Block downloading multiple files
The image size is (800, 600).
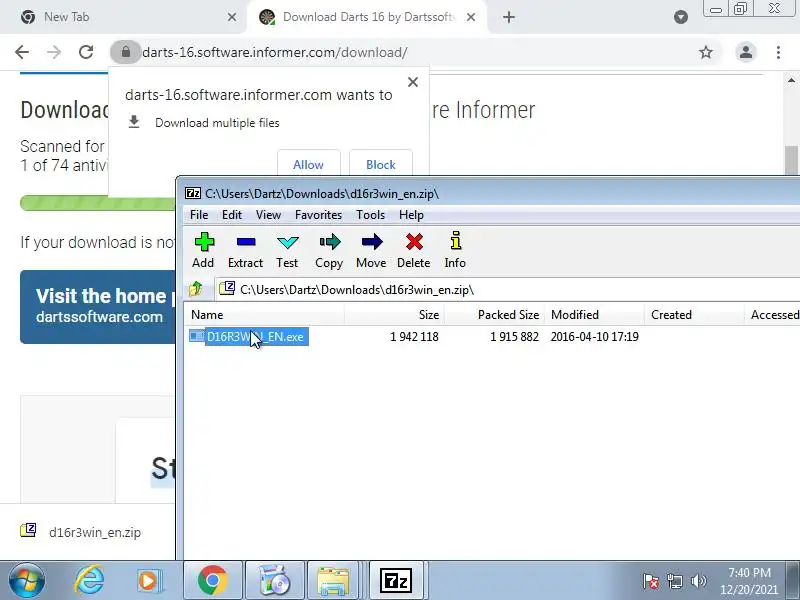pos(381,164)
